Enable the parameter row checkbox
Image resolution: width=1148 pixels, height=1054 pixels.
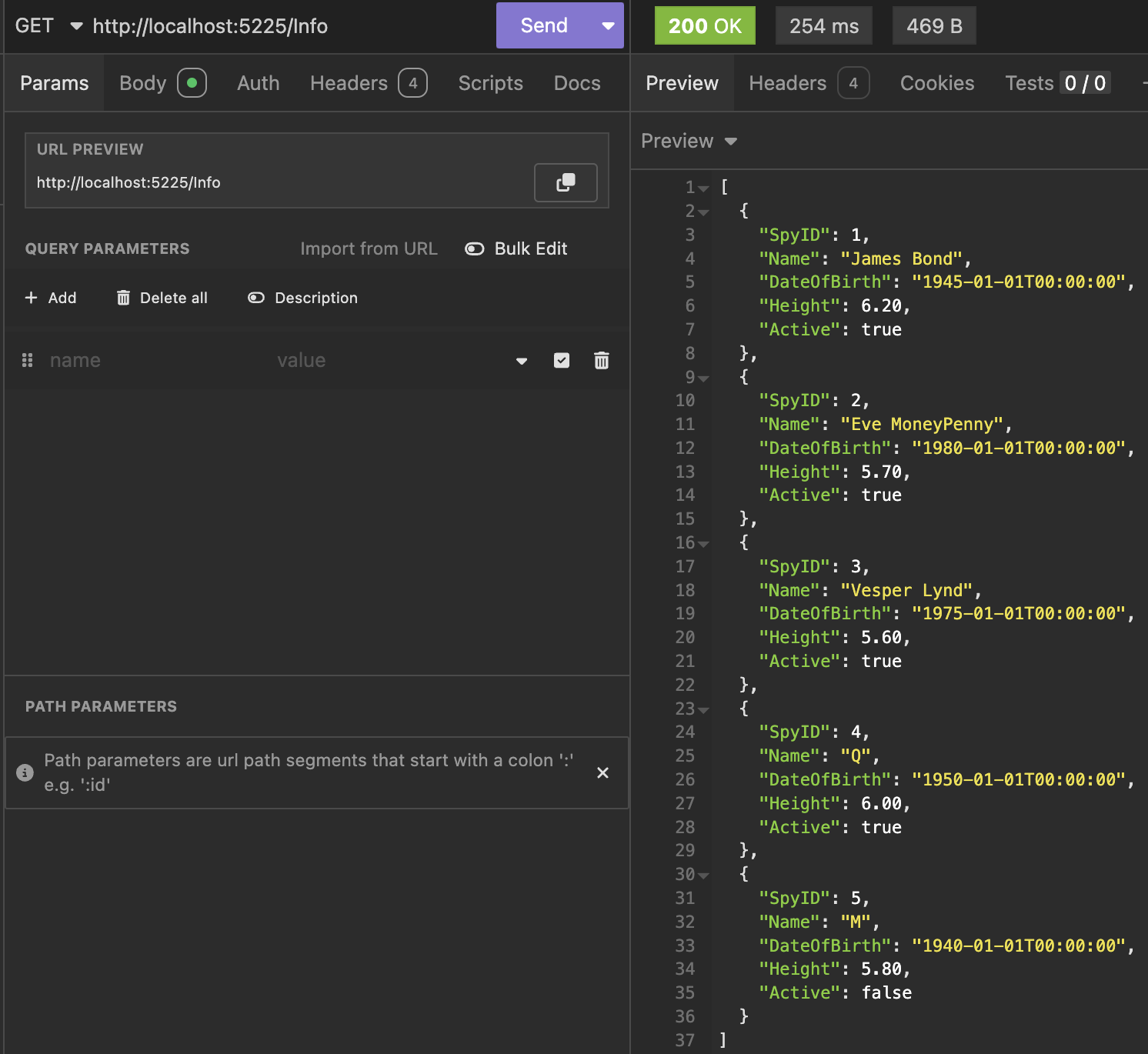click(x=562, y=360)
